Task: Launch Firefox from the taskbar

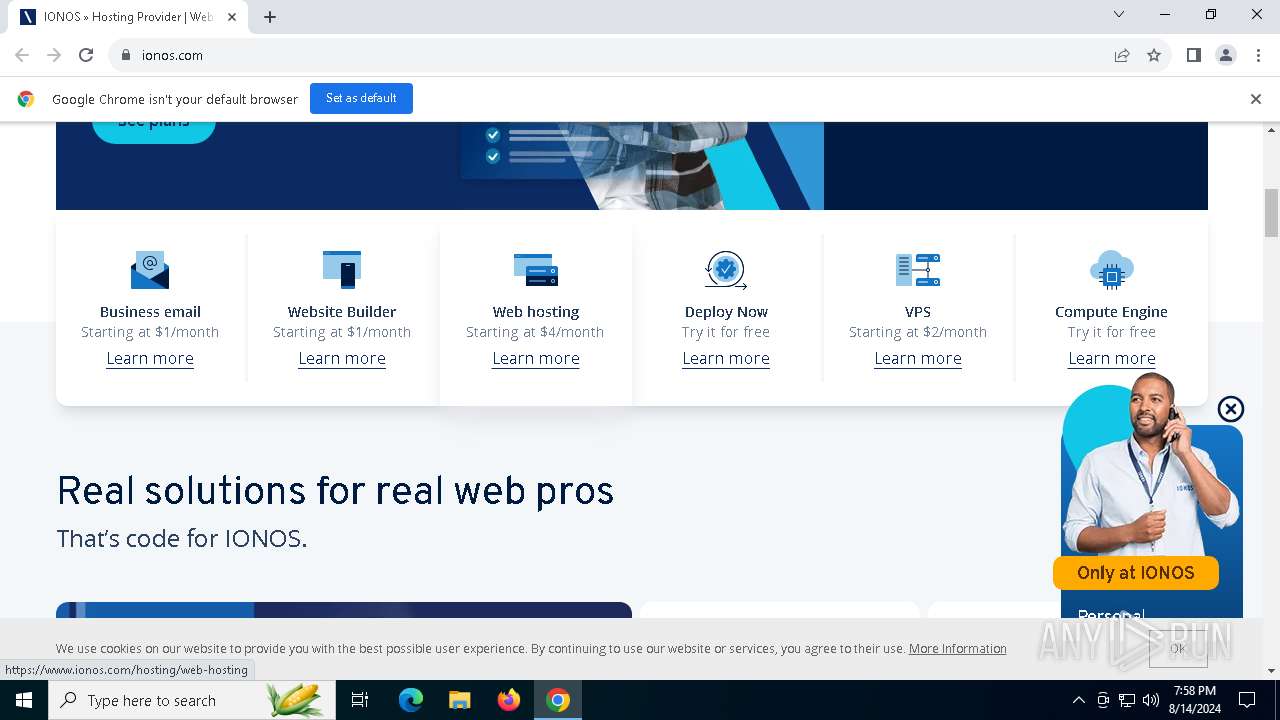Action: point(508,700)
